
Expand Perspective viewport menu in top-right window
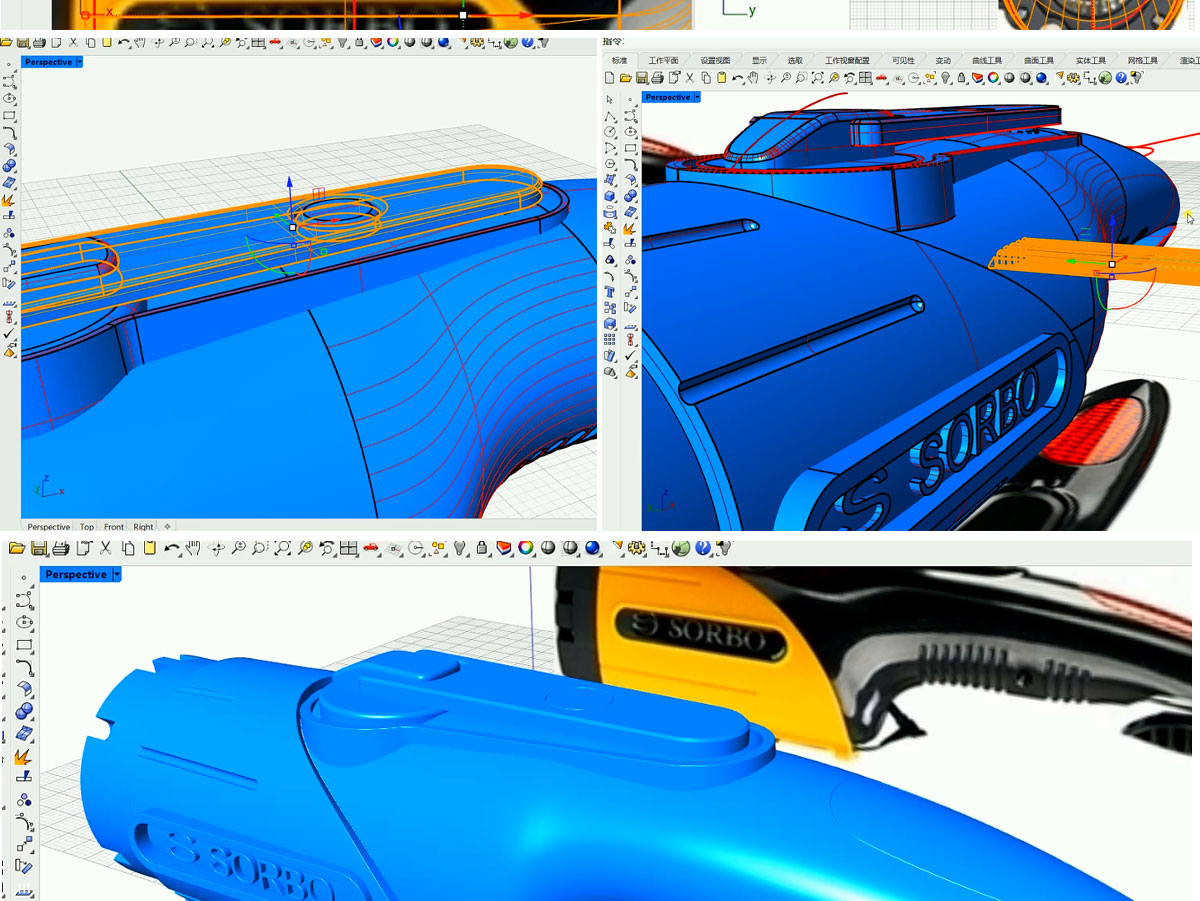(697, 97)
